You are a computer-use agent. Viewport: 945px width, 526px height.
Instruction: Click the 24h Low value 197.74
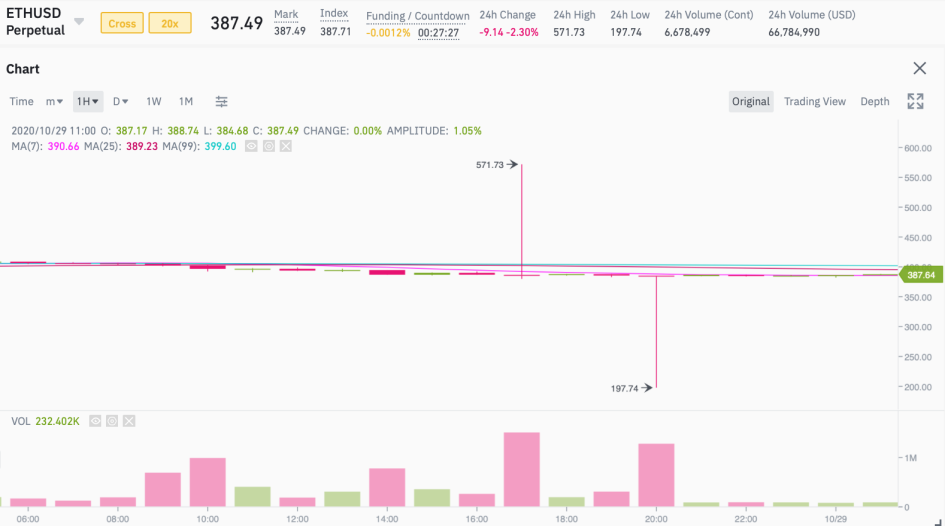(x=626, y=32)
